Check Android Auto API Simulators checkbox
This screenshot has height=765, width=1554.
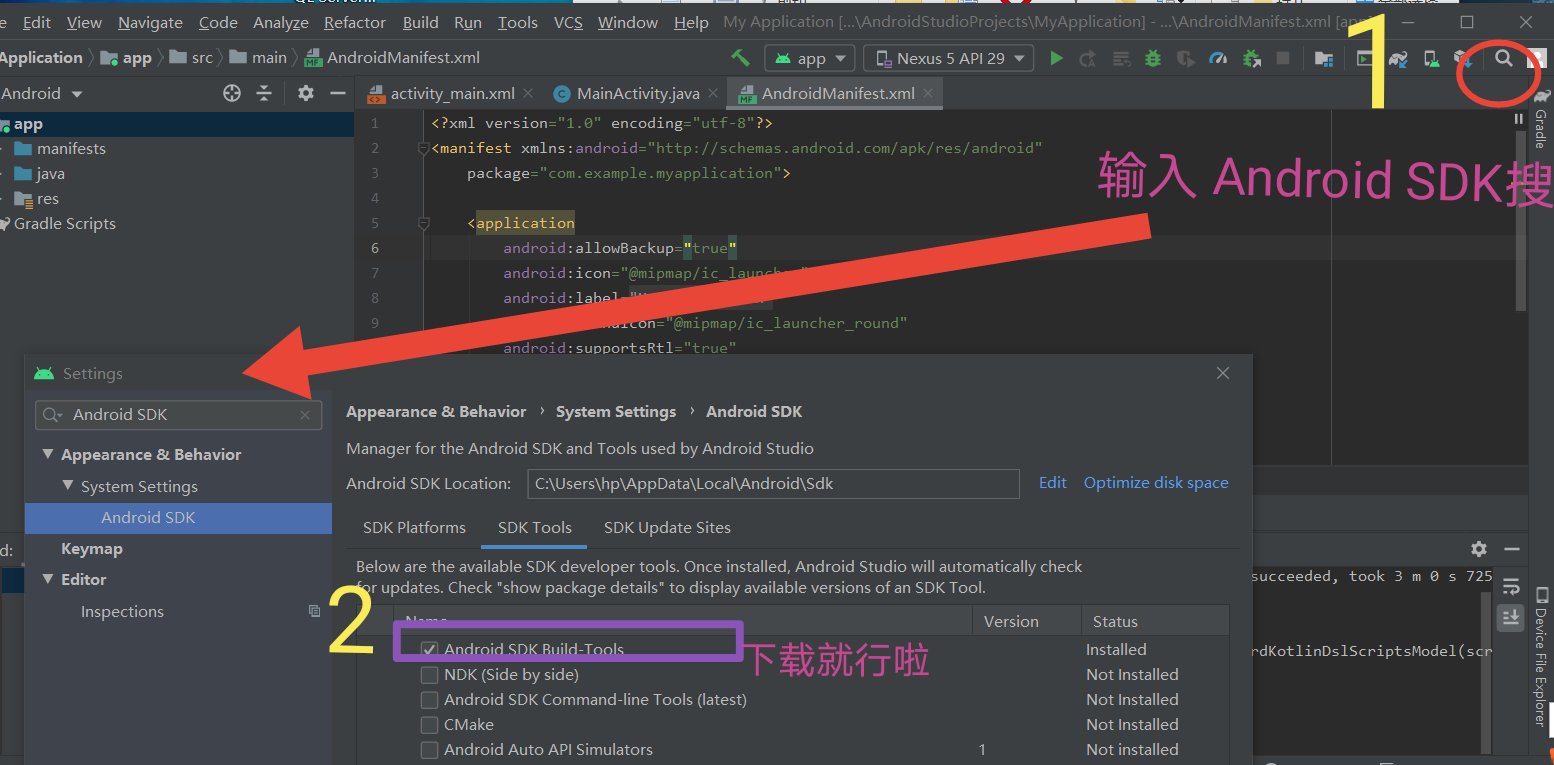tap(429, 750)
